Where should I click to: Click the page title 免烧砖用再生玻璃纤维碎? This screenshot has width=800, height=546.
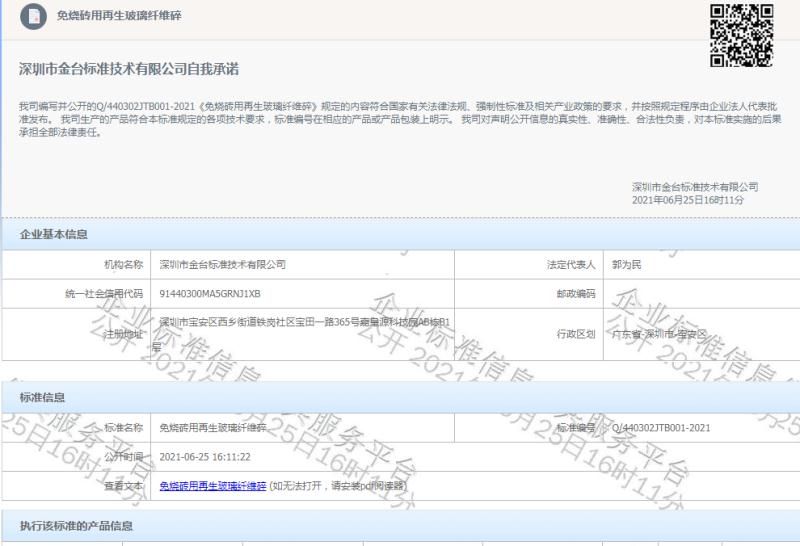pos(119,16)
